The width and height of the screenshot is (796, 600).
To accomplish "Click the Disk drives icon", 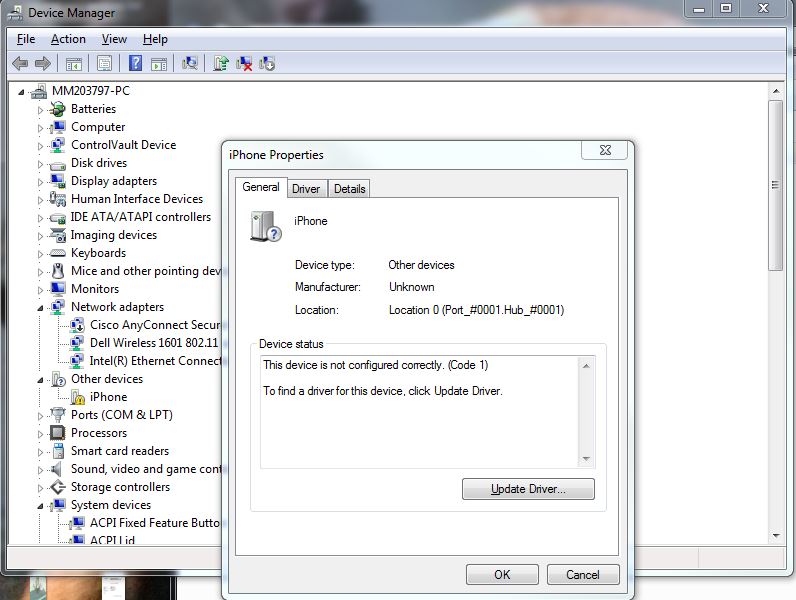I will (58, 164).
